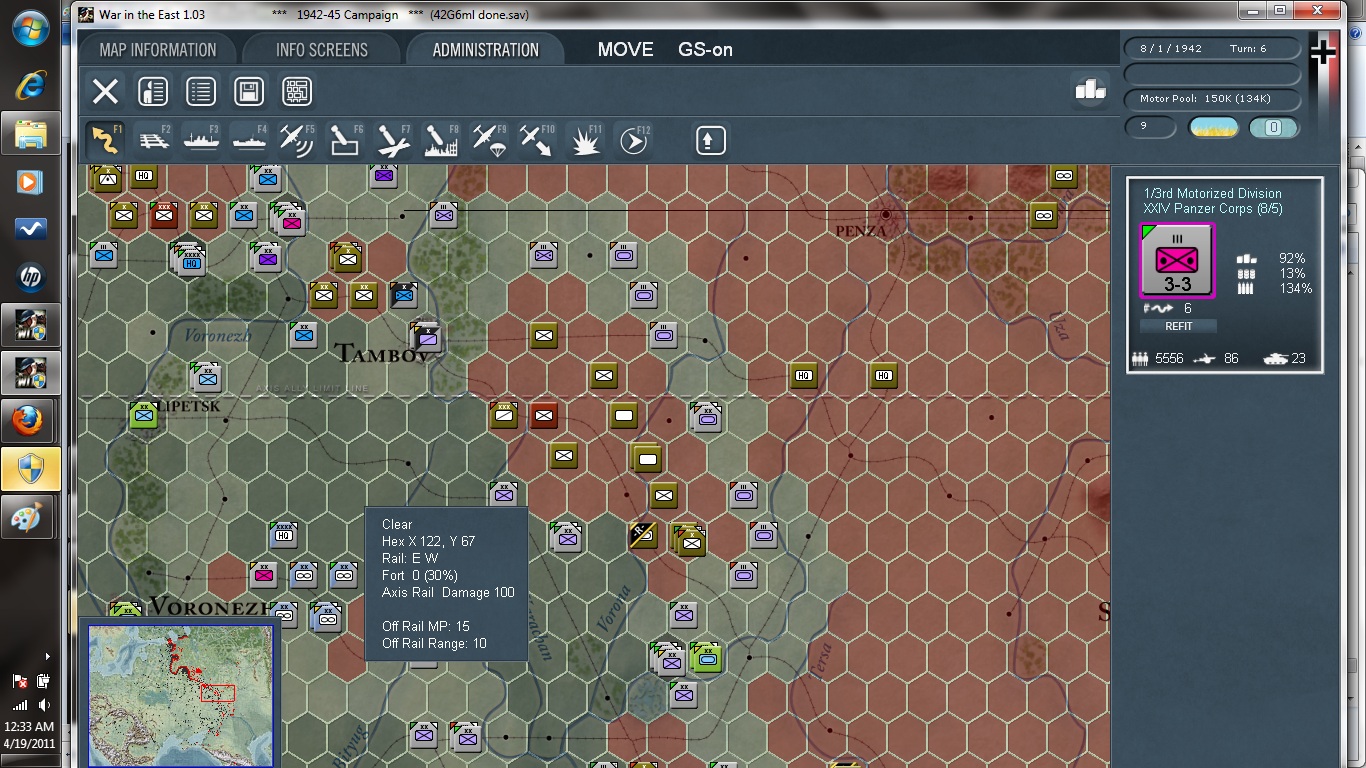
Task: Click the floppy disk save game icon
Action: pyautogui.click(x=249, y=92)
